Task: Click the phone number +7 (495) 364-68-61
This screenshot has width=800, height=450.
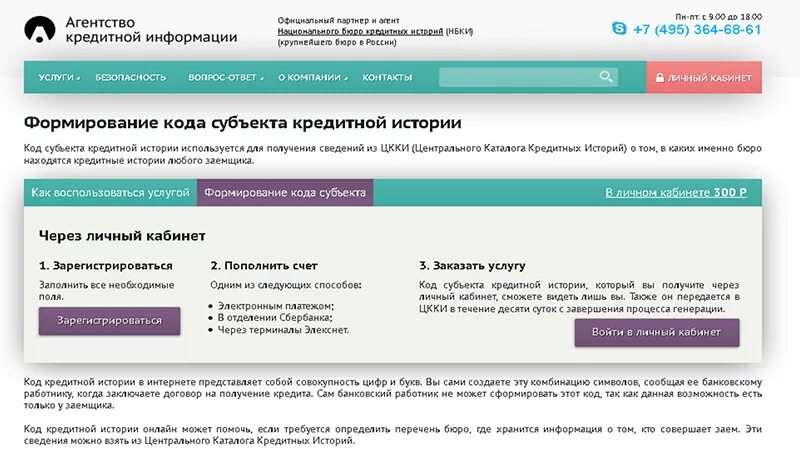Action: pyautogui.click(x=697, y=29)
